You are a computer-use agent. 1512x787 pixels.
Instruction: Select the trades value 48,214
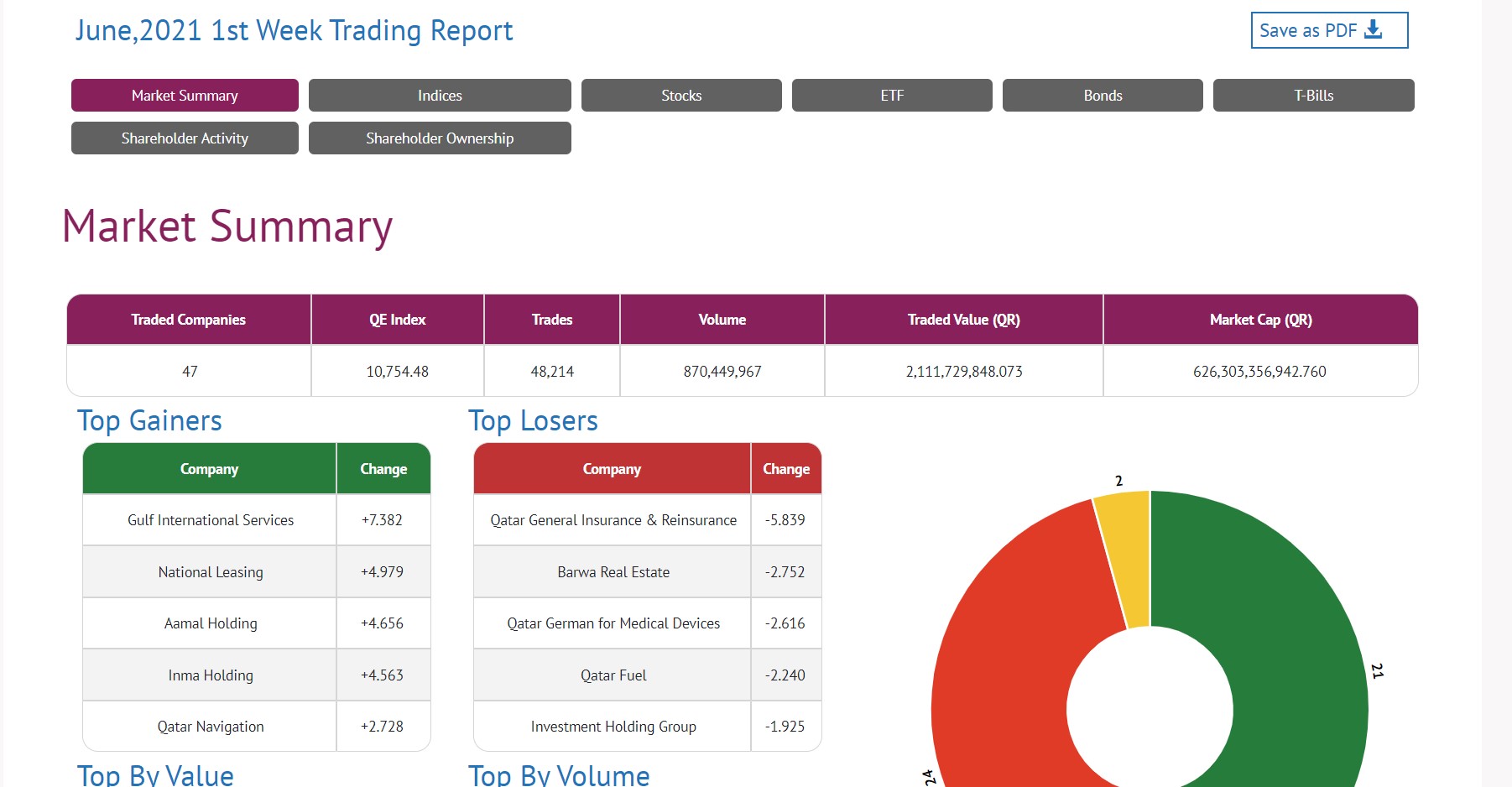pos(552,372)
